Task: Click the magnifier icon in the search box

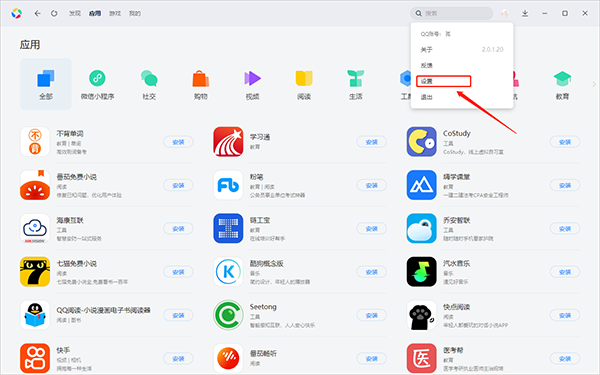Action: coord(419,13)
